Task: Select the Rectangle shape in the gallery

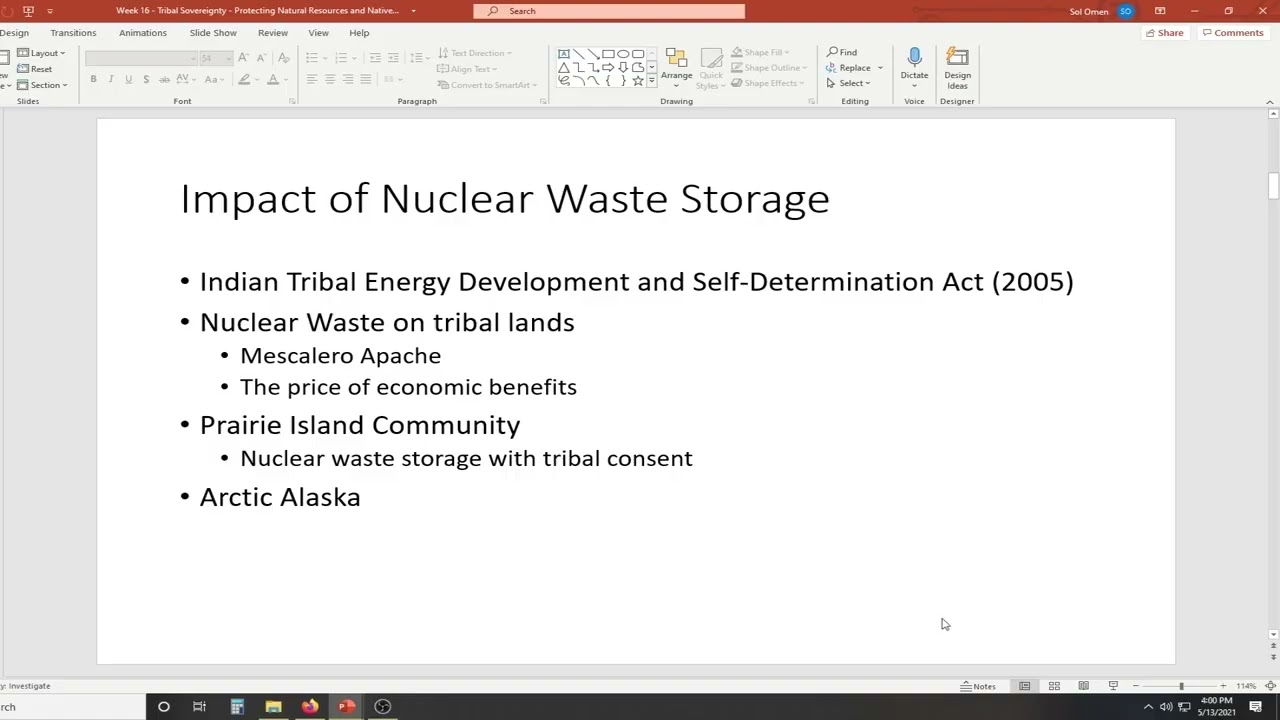Action: pyautogui.click(x=608, y=54)
